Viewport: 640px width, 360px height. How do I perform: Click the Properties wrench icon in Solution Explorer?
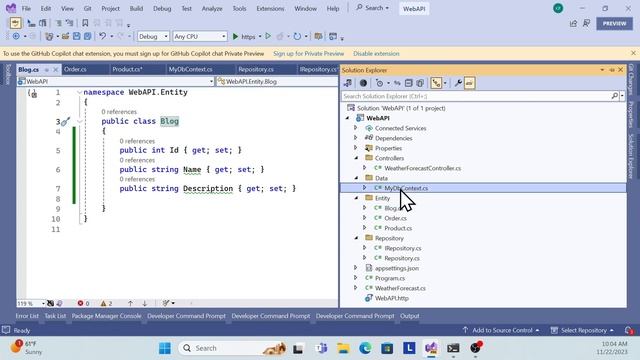coord(458,83)
